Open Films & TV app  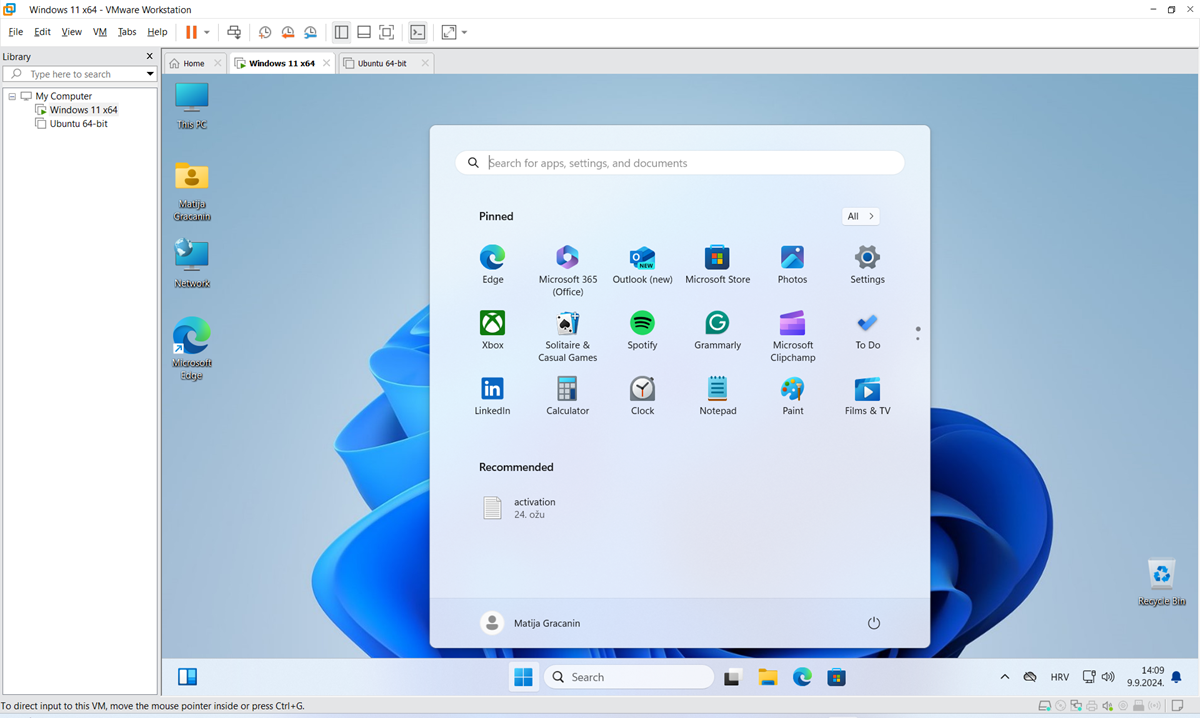click(x=867, y=396)
